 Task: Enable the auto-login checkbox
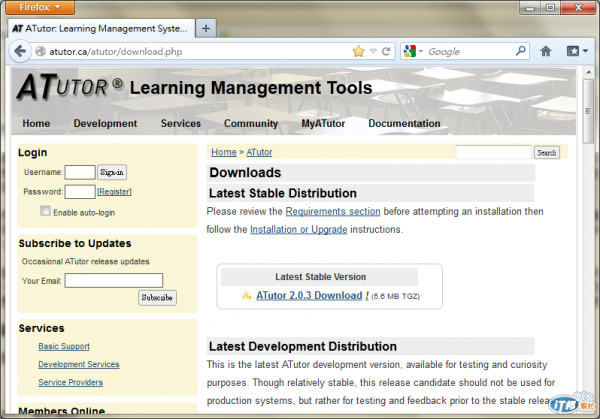(x=45, y=211)
